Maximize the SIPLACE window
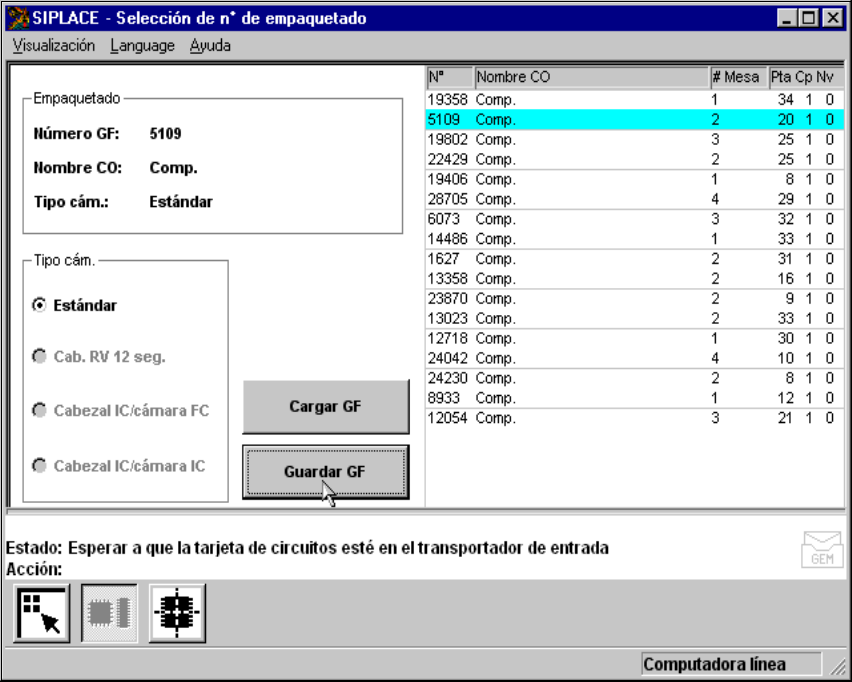Image resolution: width=852 pixels, height=682 pixels. point(809,18)
